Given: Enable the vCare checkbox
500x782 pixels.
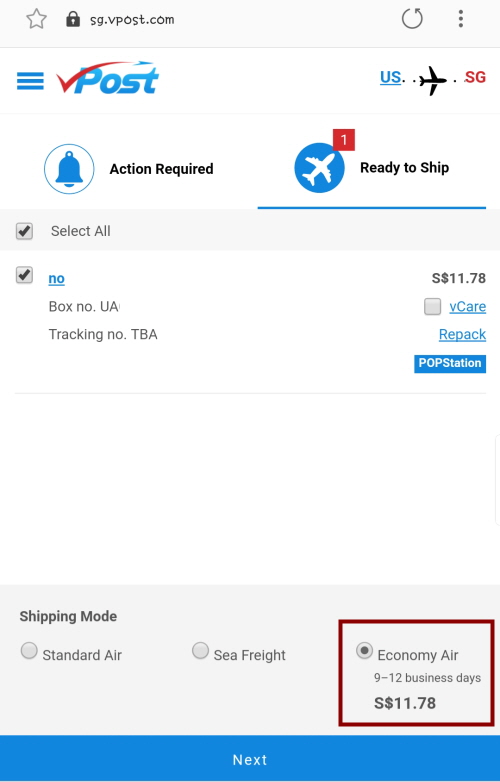Looking at the screenshot, I should coord(432,306).
